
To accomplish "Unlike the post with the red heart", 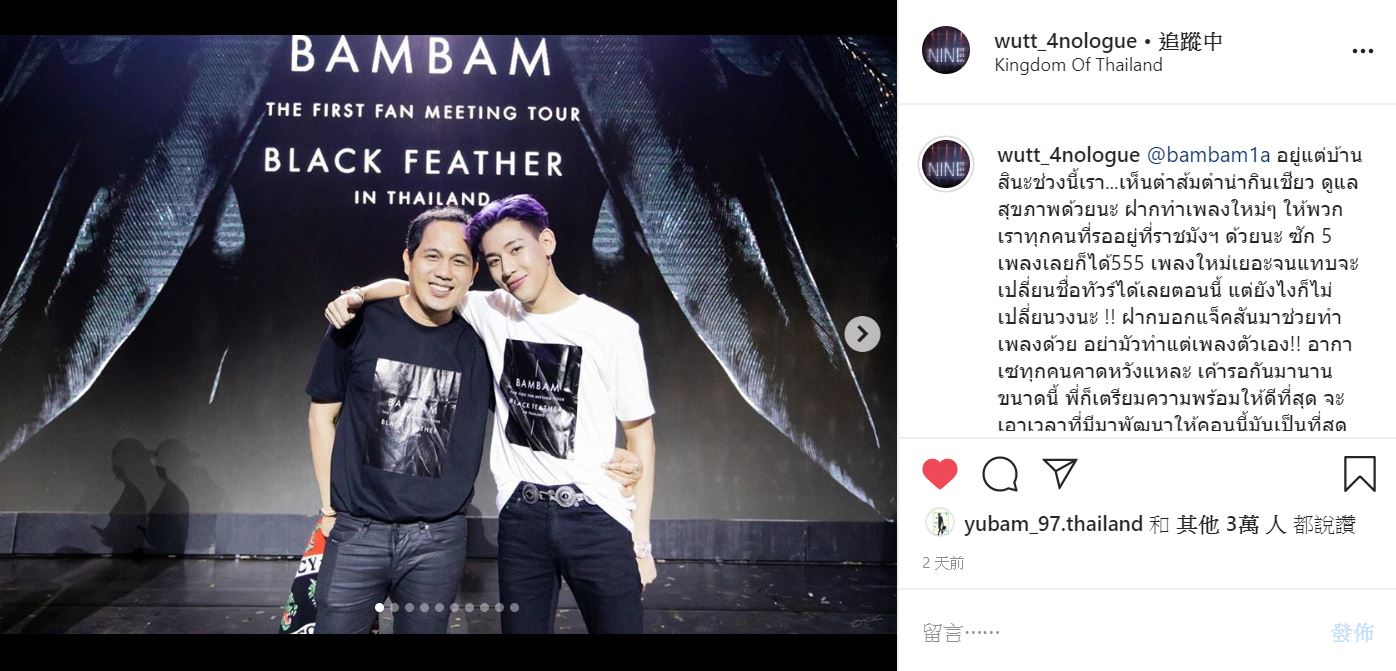I will pyautogui.click(x=939, y=473).
